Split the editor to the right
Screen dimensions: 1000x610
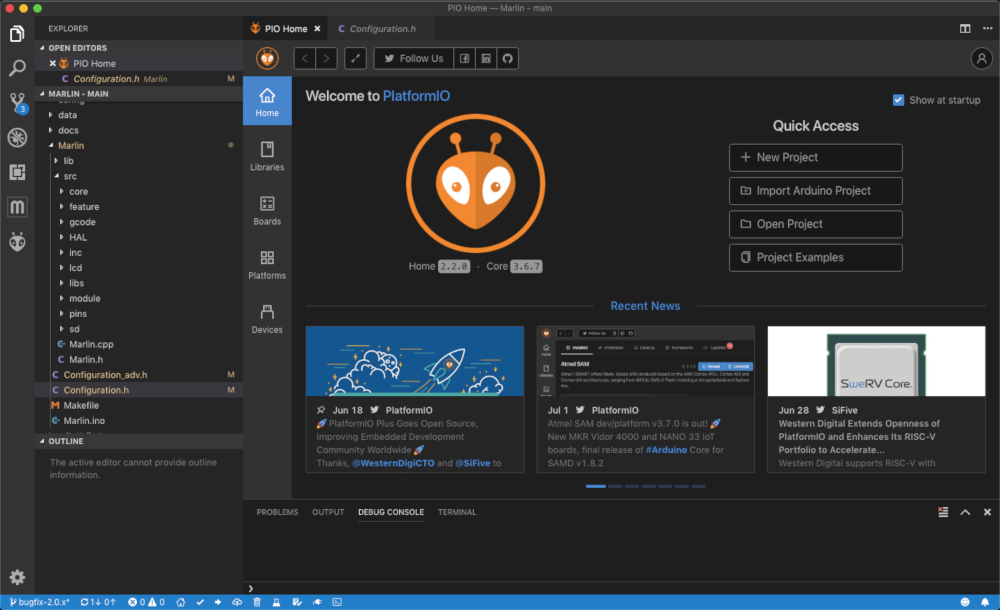[x=965, y=29]
